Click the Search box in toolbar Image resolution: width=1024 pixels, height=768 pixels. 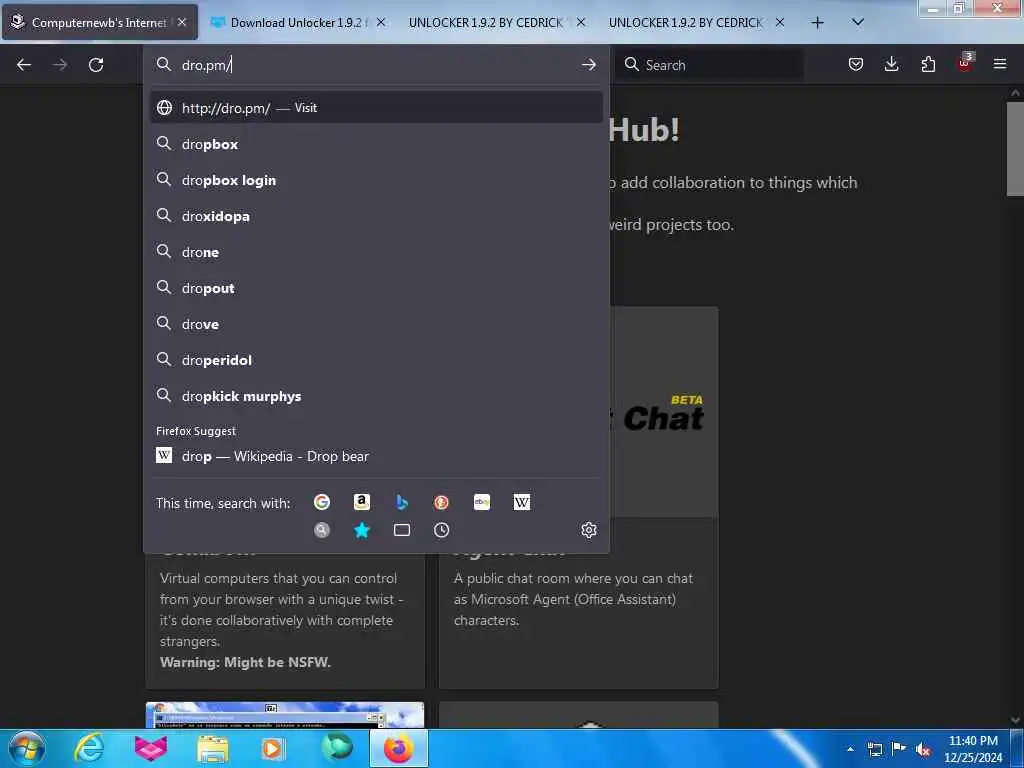pos(710,65)
